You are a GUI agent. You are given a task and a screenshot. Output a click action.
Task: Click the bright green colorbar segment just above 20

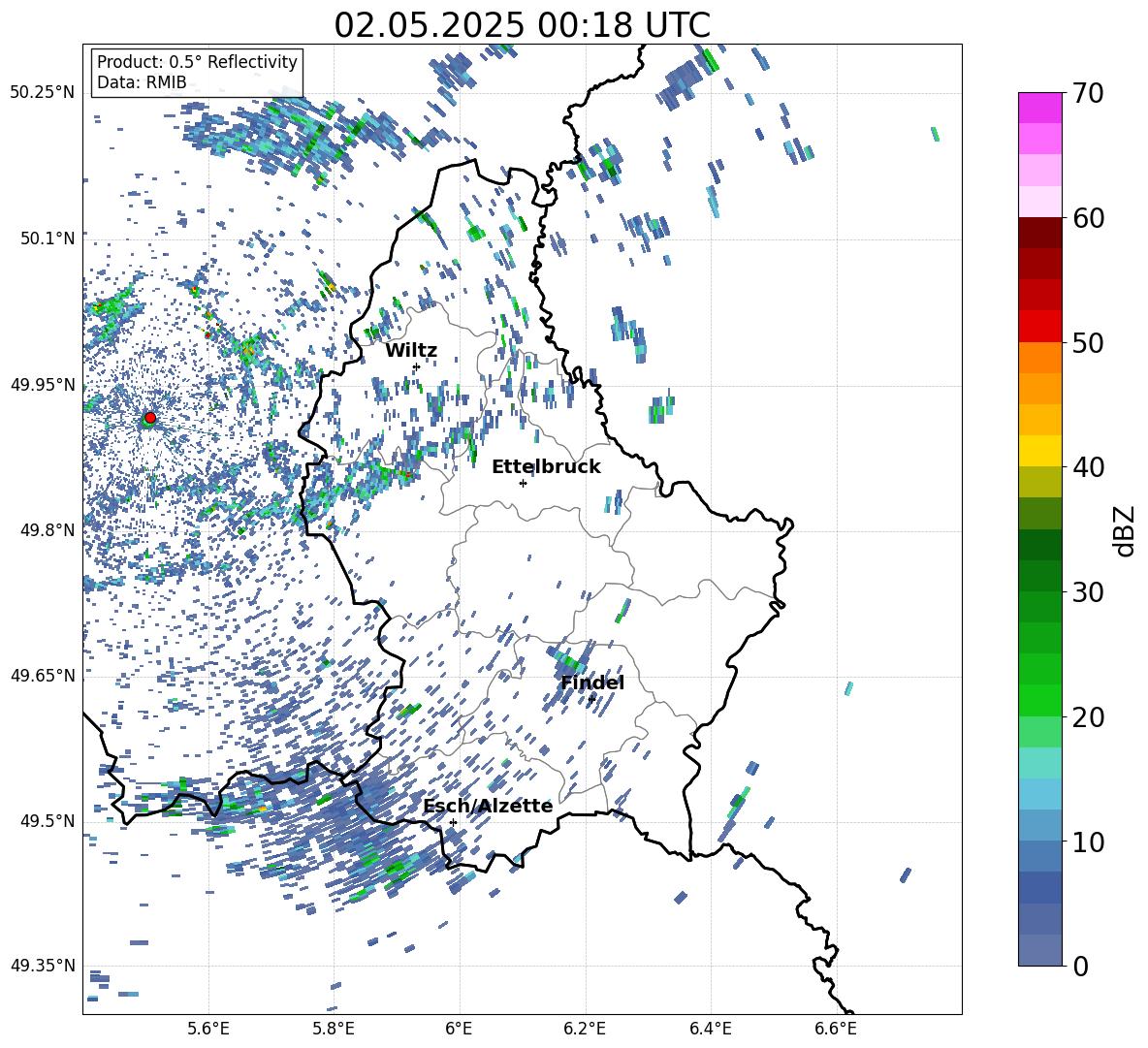[x=1039, y=700]
